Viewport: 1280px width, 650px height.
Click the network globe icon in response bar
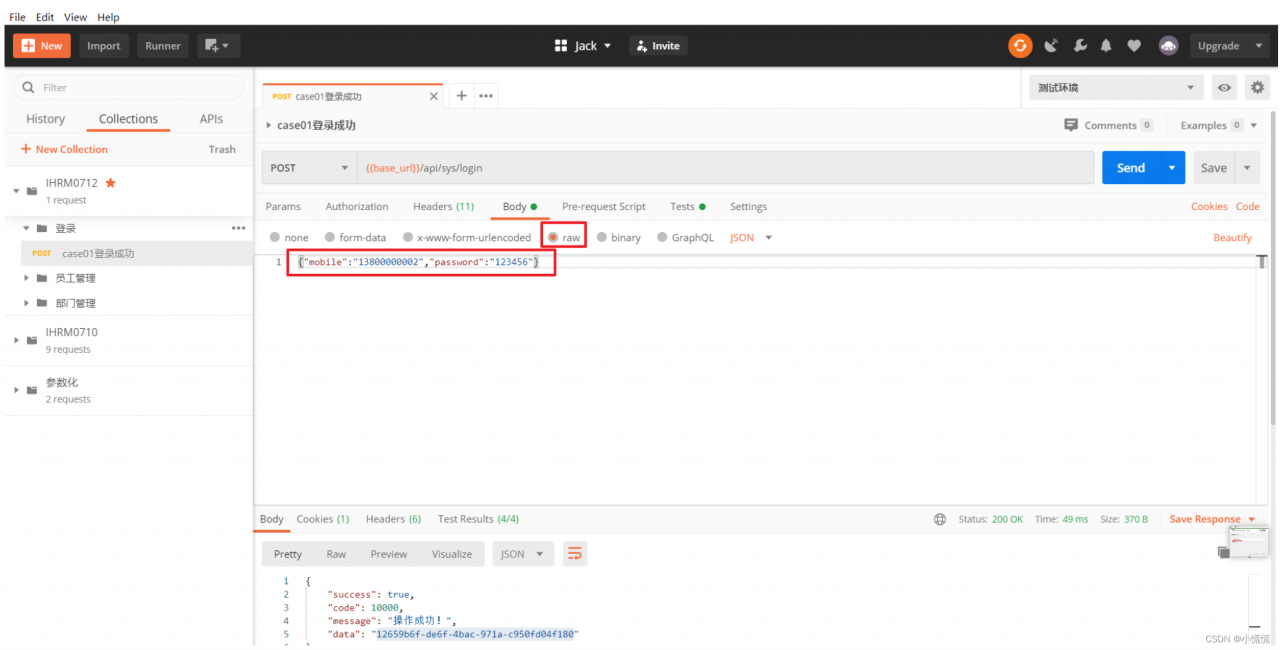(x=939, y=519)
